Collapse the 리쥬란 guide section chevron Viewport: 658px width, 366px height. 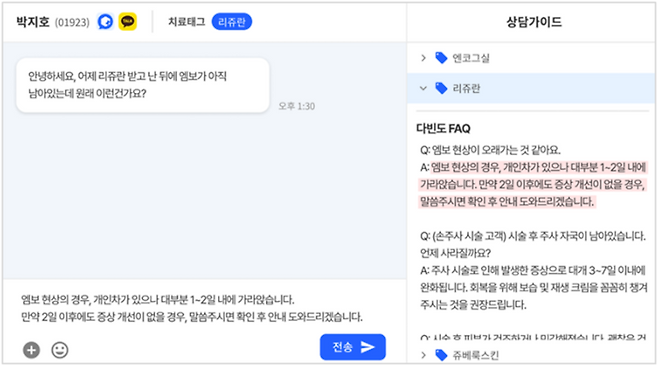click(x=423, y=88)
